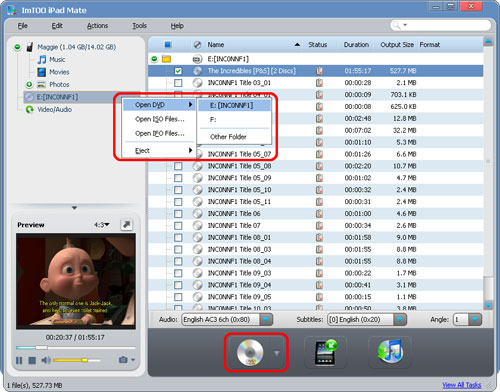500x392 pixels.
Task: Select the Maggie device icon
Action: pyautogui.click(x=30, y=47)
